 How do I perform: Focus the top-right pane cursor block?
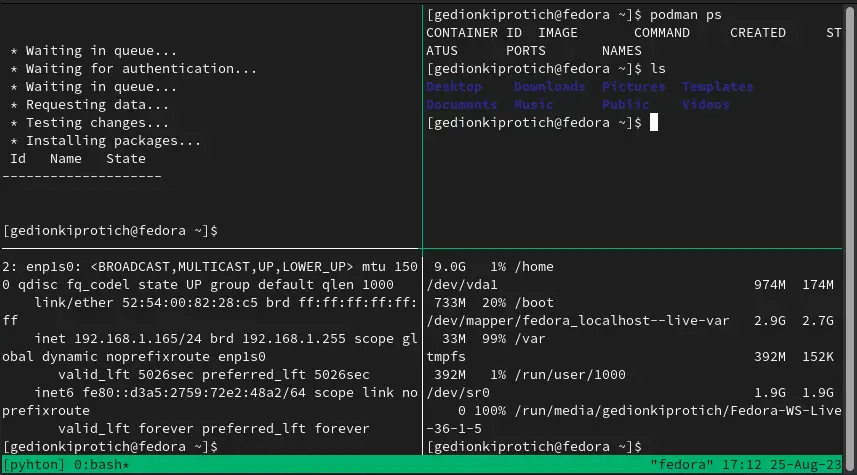pyautogui.click(x=654, y=122)
